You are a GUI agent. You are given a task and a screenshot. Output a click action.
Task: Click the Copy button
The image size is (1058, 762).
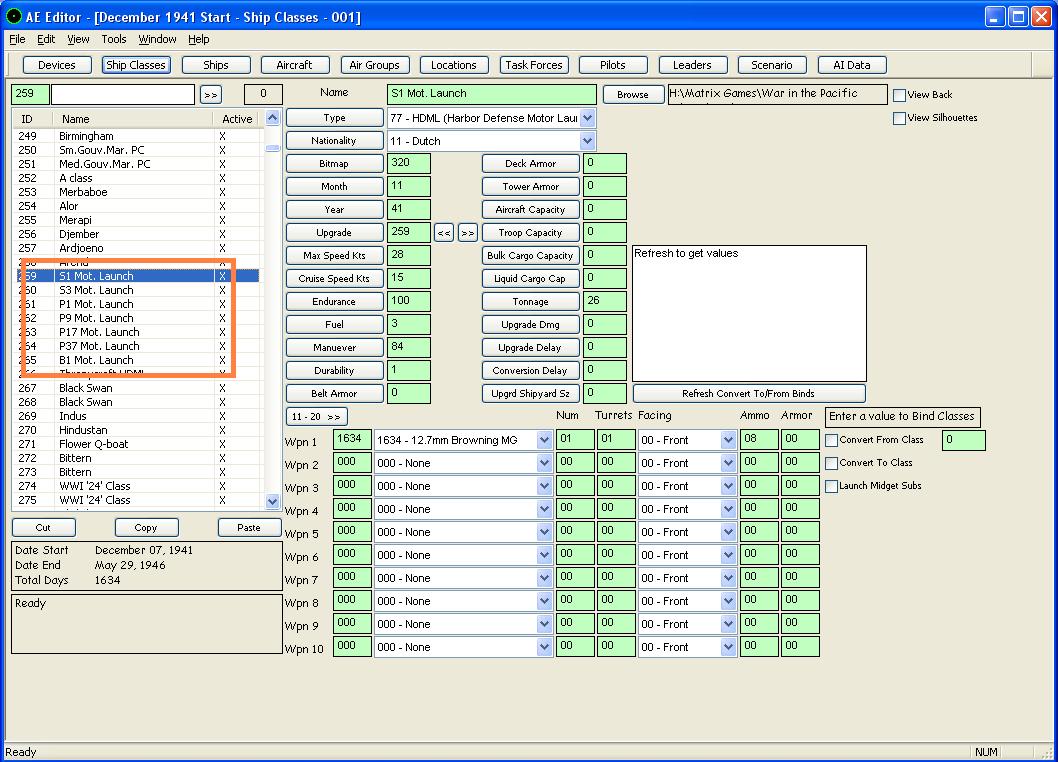(146, 527)
